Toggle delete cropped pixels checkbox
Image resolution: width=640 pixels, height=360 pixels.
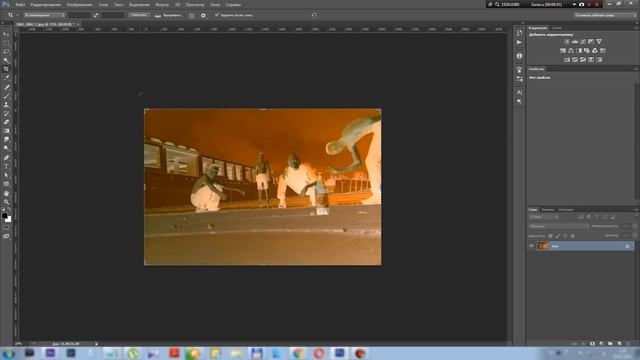coord(217,15)
